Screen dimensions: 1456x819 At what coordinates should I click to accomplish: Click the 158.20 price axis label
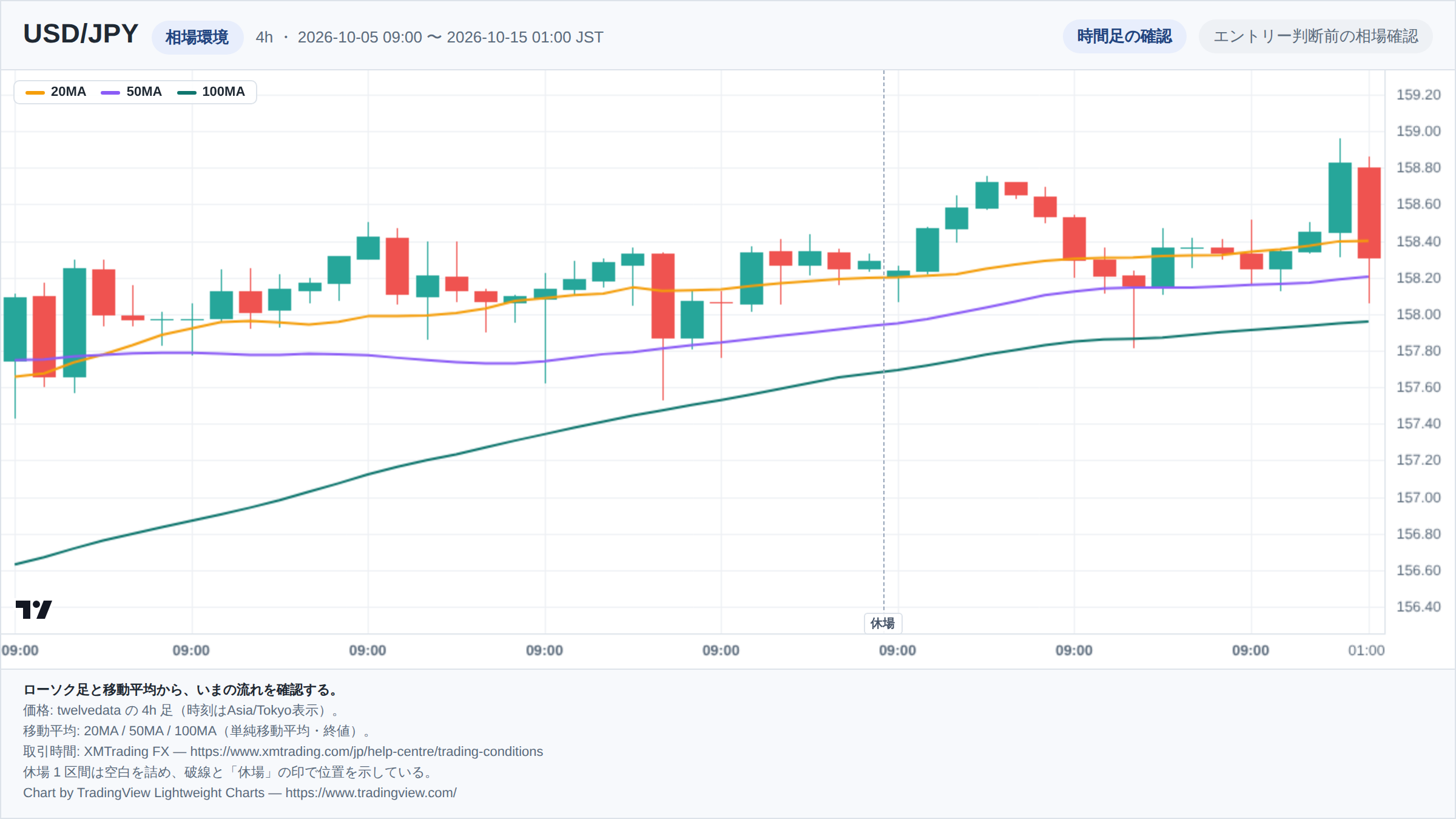[1418, 278]
